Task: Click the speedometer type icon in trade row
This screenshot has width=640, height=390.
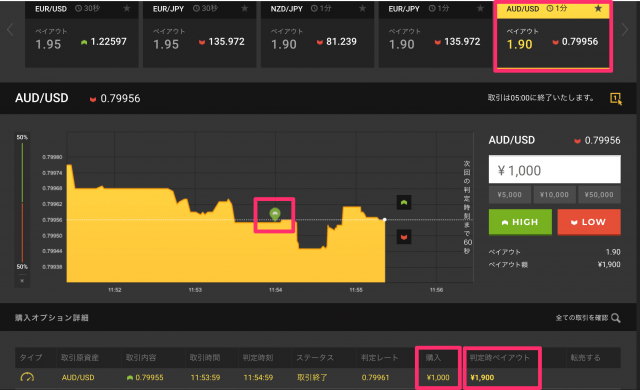Action: pos(27,377)
